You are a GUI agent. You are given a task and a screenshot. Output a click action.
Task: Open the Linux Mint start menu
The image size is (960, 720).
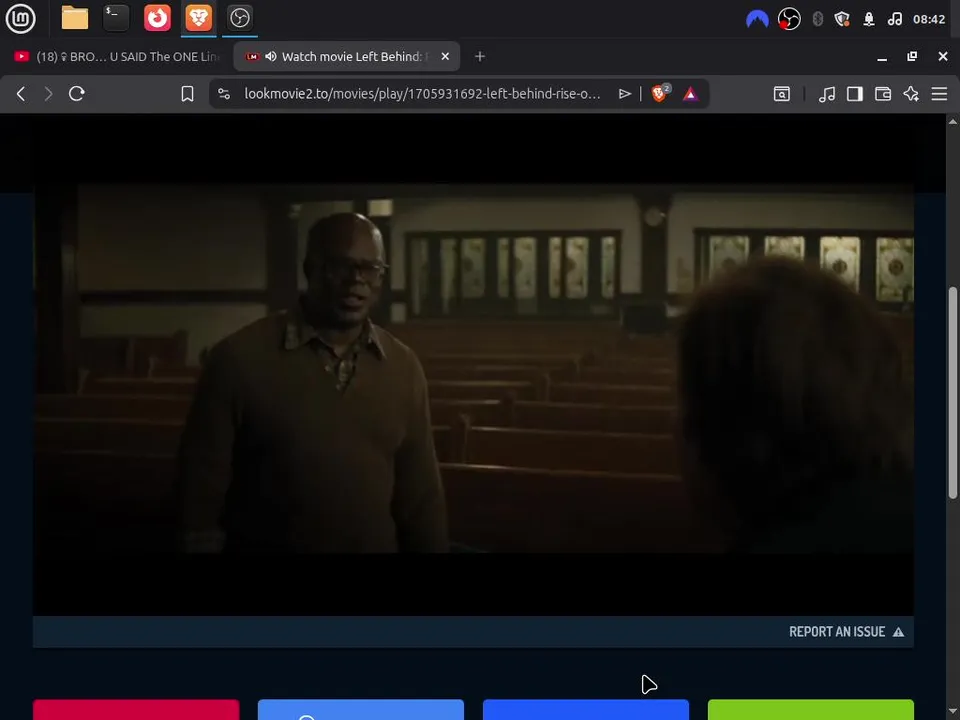click(x=20, y=18)
